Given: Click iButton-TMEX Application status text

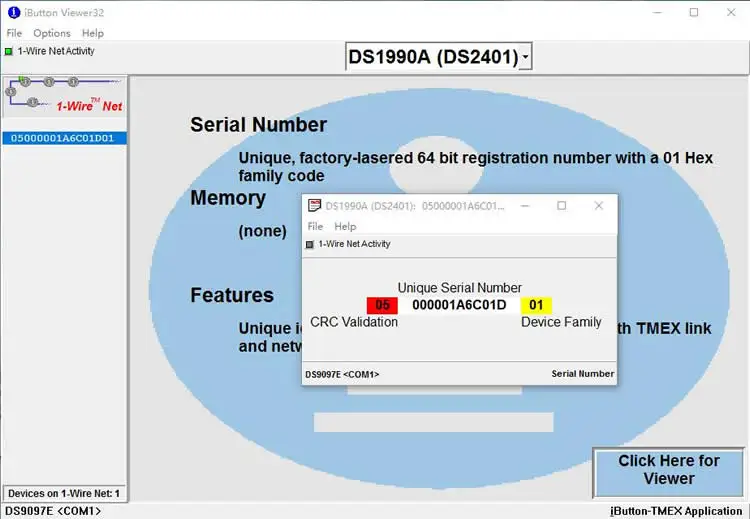Looking at the screenshot, I should tap(676, 511).
